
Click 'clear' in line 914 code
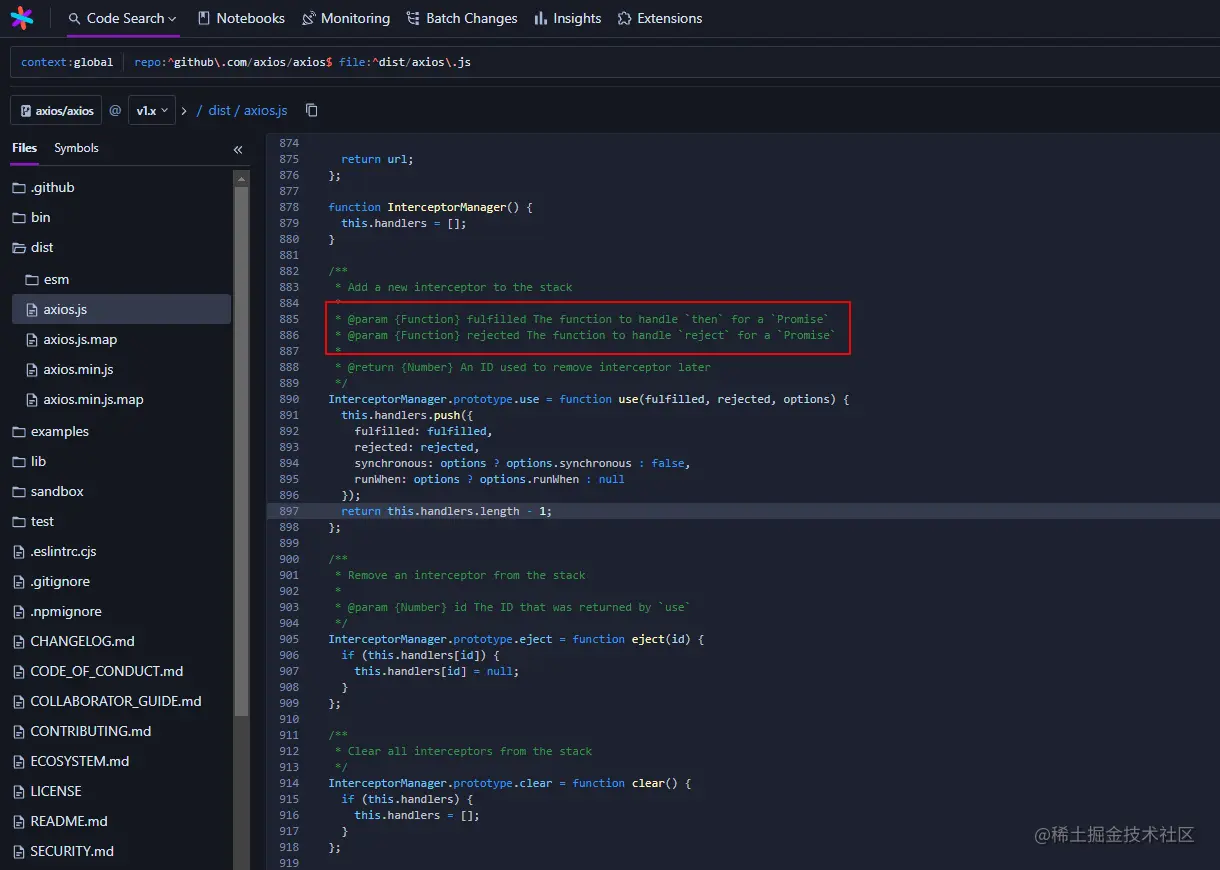click(x=648, y=783)
